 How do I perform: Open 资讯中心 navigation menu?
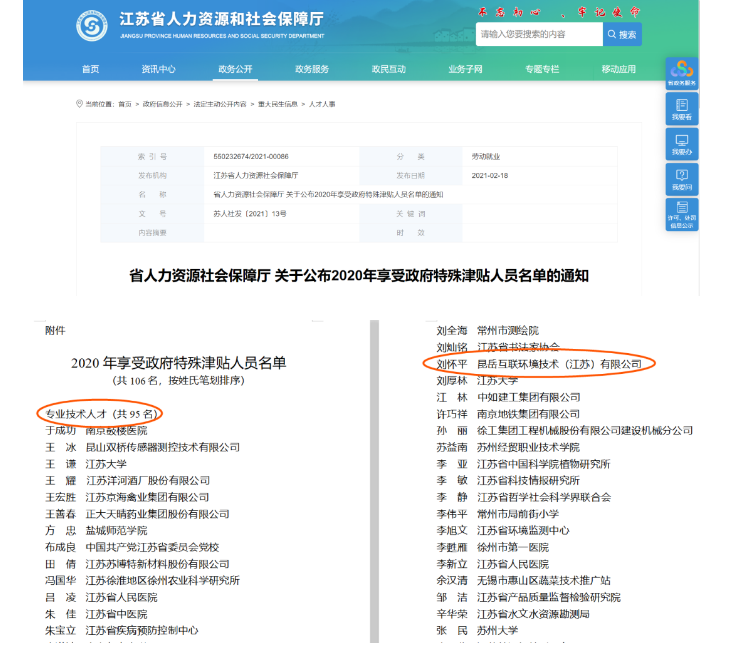coord(158,69)
